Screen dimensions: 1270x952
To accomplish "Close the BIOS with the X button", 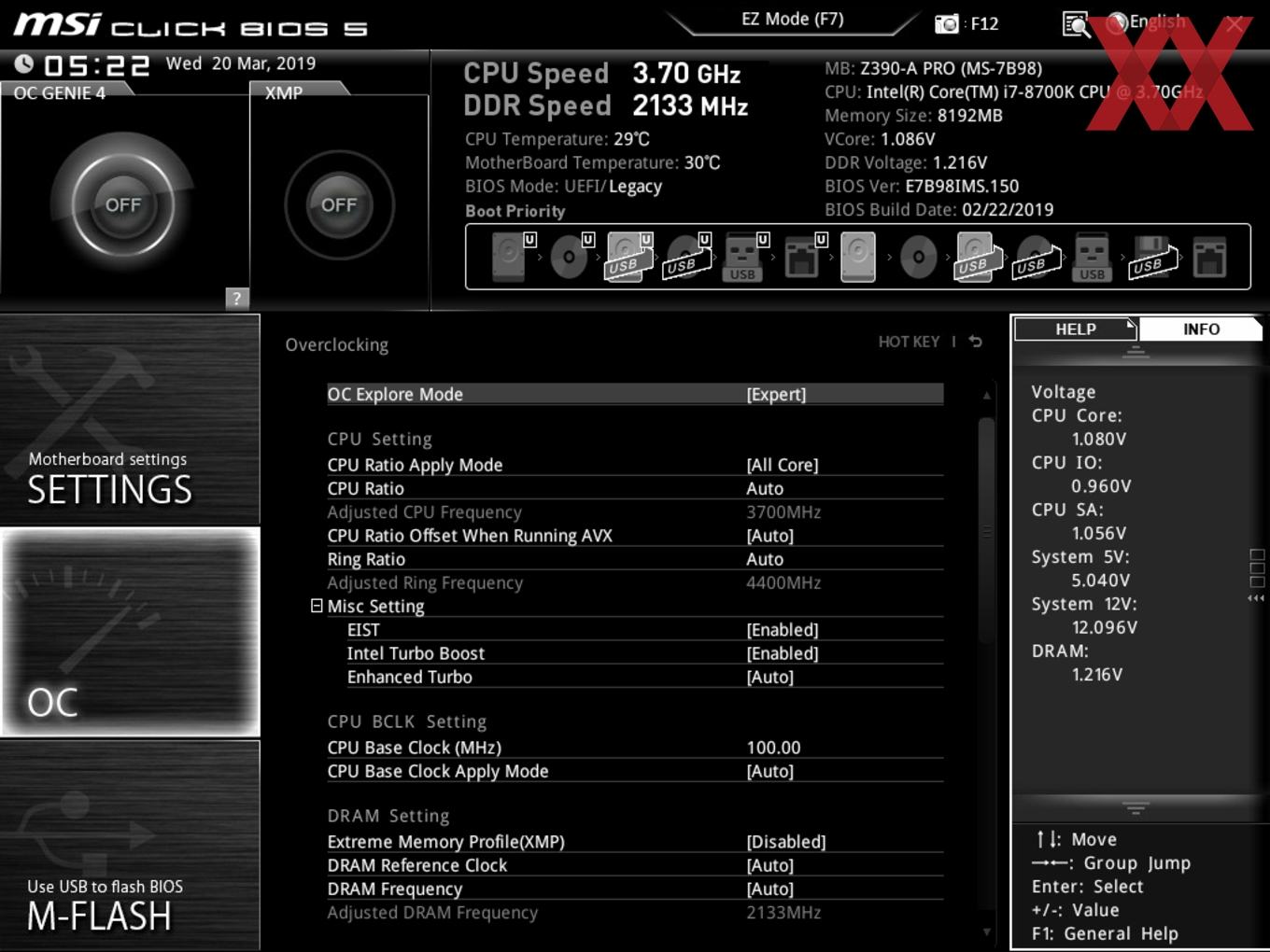I will tap(1235, 24).
